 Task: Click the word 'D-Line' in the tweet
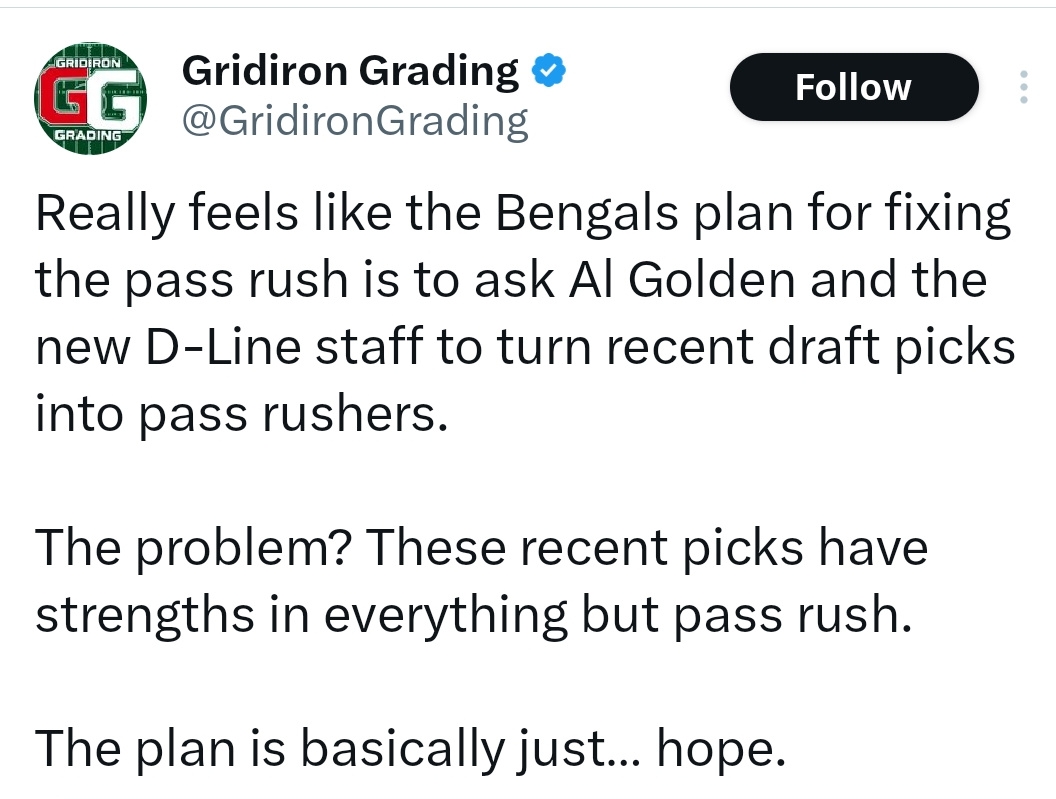coord(224,347)
